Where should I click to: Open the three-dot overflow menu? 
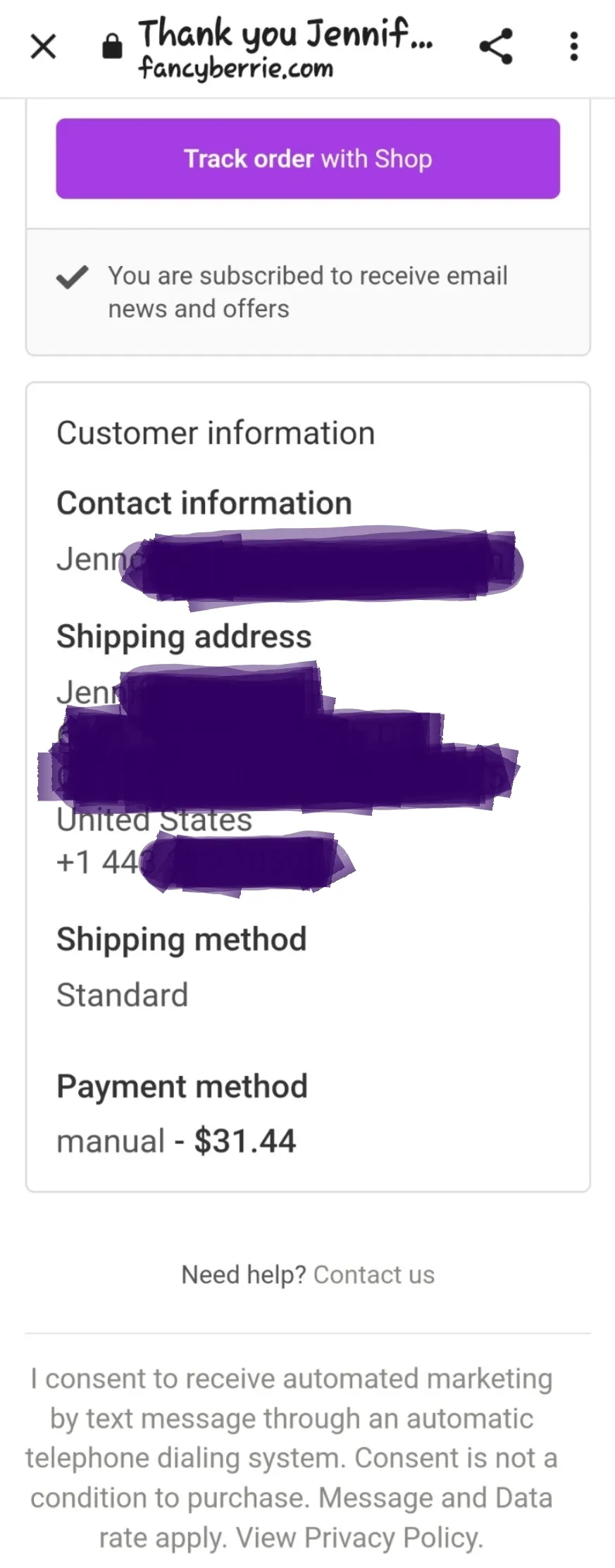click(x=574, y=46)
